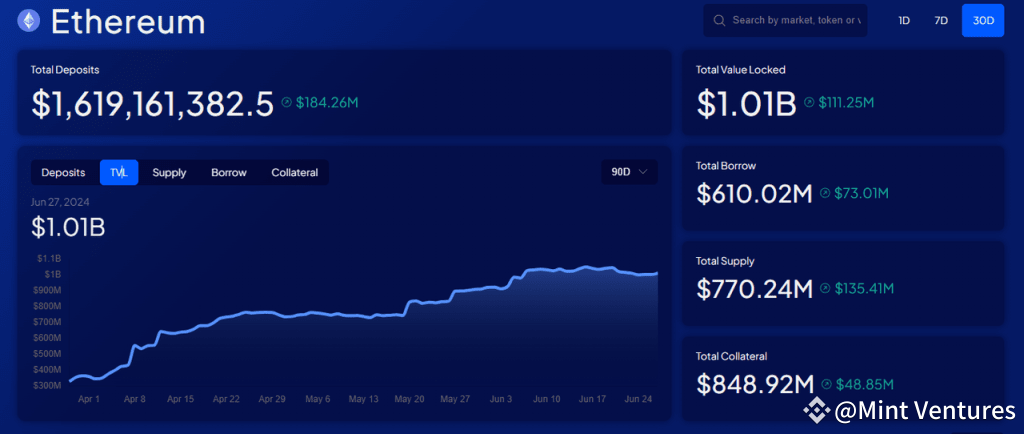Click the $500M y-axis label
Image resolution: width=1024 pixels, height=434 pixels.
pyautogui.click(x=47, y=354)
